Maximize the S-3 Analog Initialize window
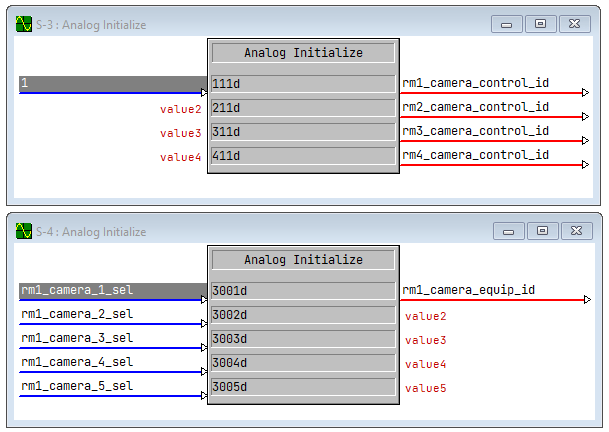Image resolution: width=609 pixels, height=432 pixels. [540, 24]
